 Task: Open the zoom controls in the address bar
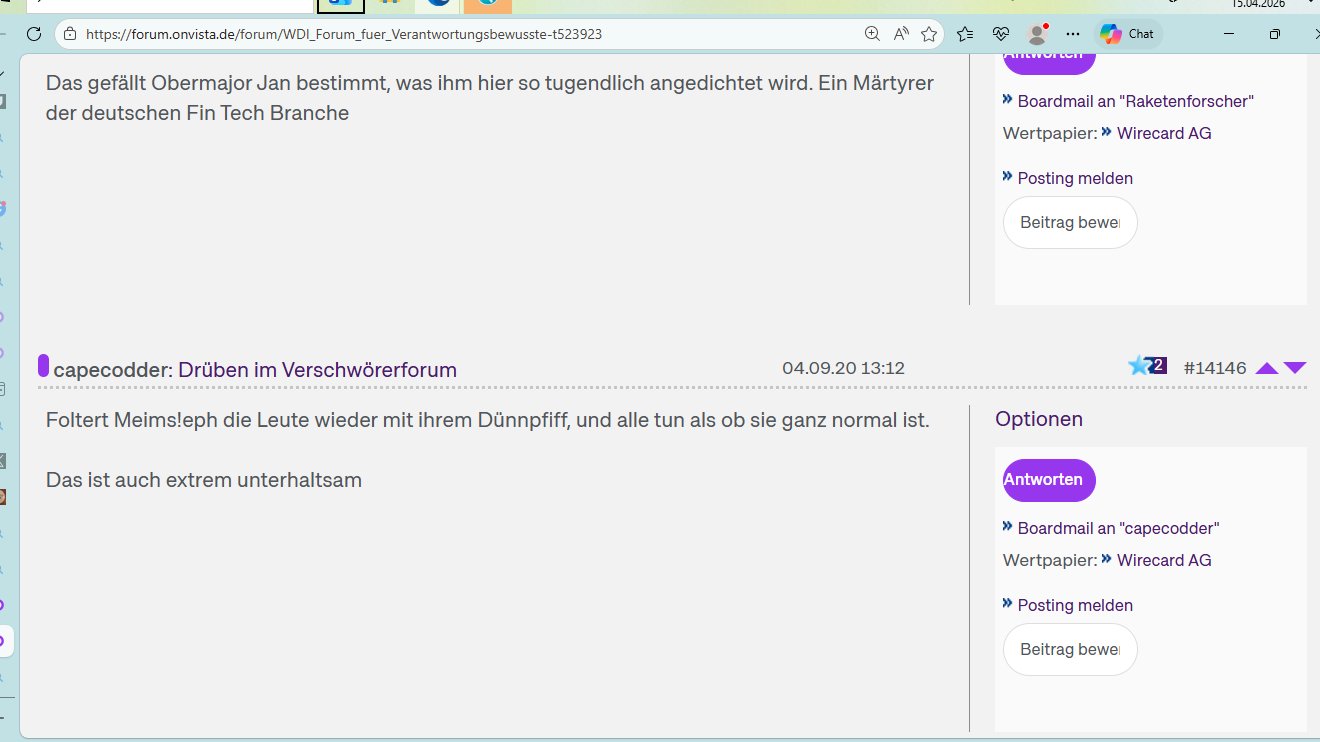coord(872,33)
